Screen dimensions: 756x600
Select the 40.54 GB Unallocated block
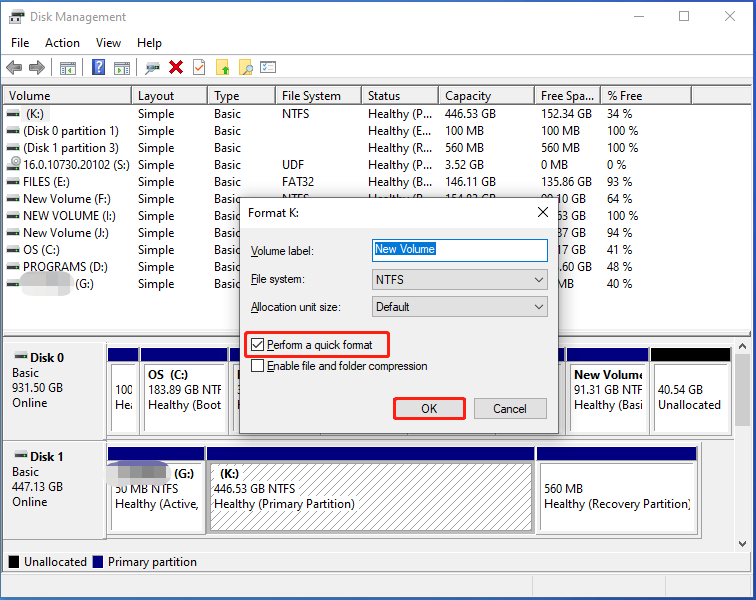tap(690, 390)
